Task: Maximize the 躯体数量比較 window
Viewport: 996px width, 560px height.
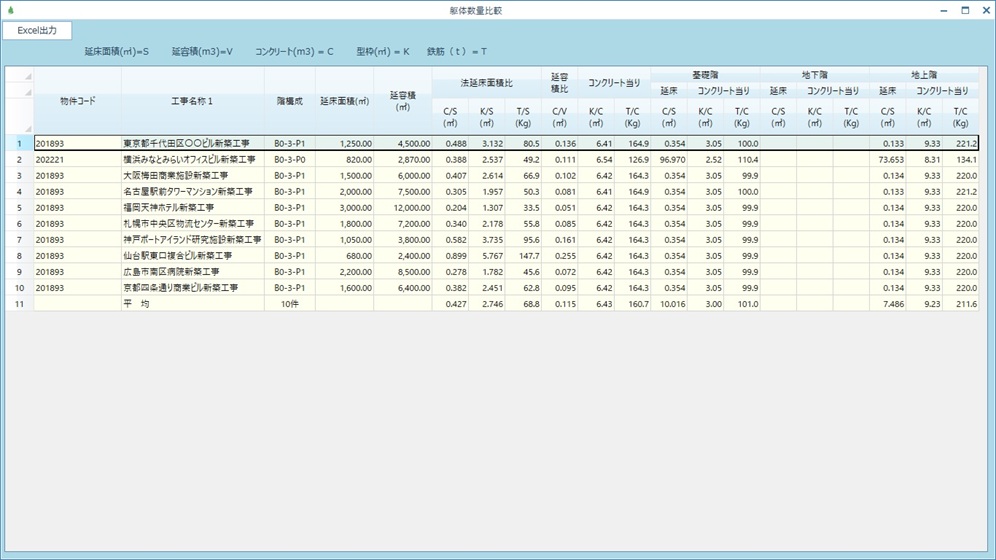Action: (965, 10)
